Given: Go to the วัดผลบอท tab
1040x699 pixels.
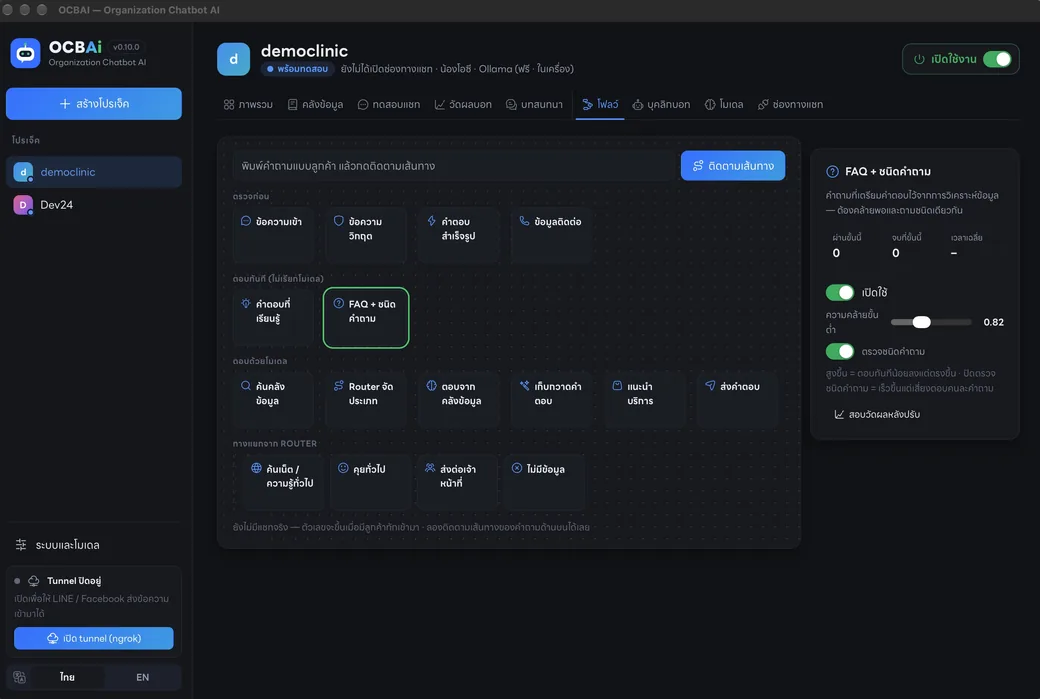Looking at the screenshot, I should pos(463,104).
